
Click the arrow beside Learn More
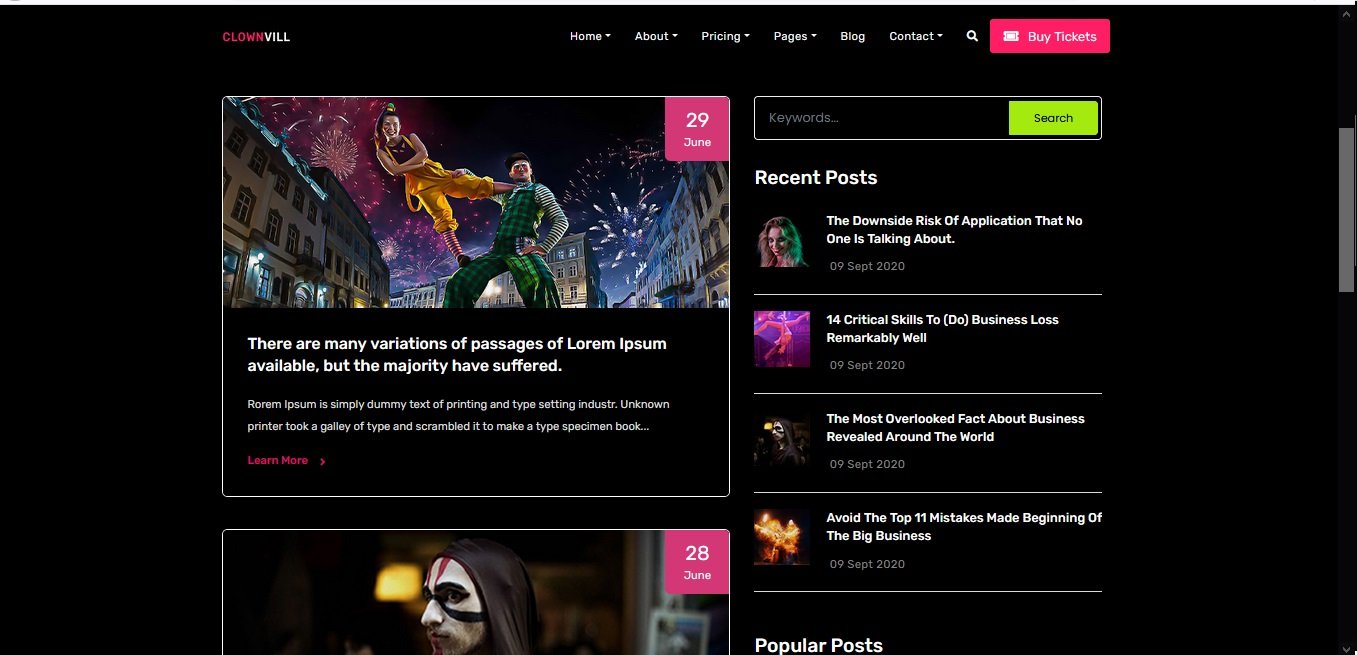click(323, 461)
